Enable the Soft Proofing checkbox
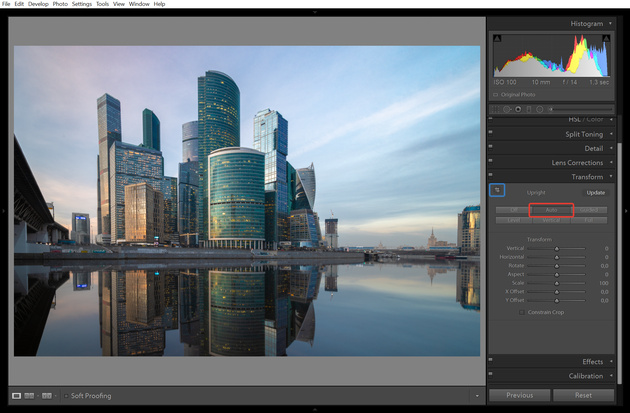The height and width of the screenshot is (413, 630). [x=66, y=396]
